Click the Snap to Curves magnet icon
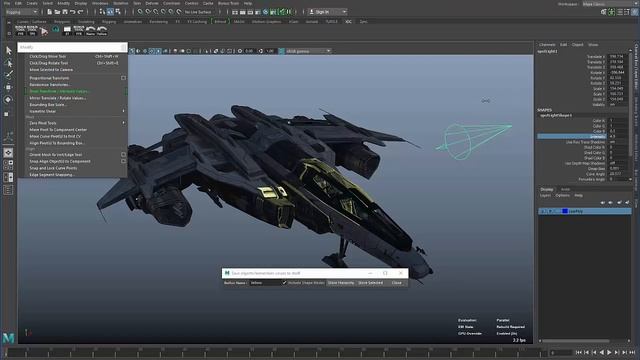 [148, 12]
